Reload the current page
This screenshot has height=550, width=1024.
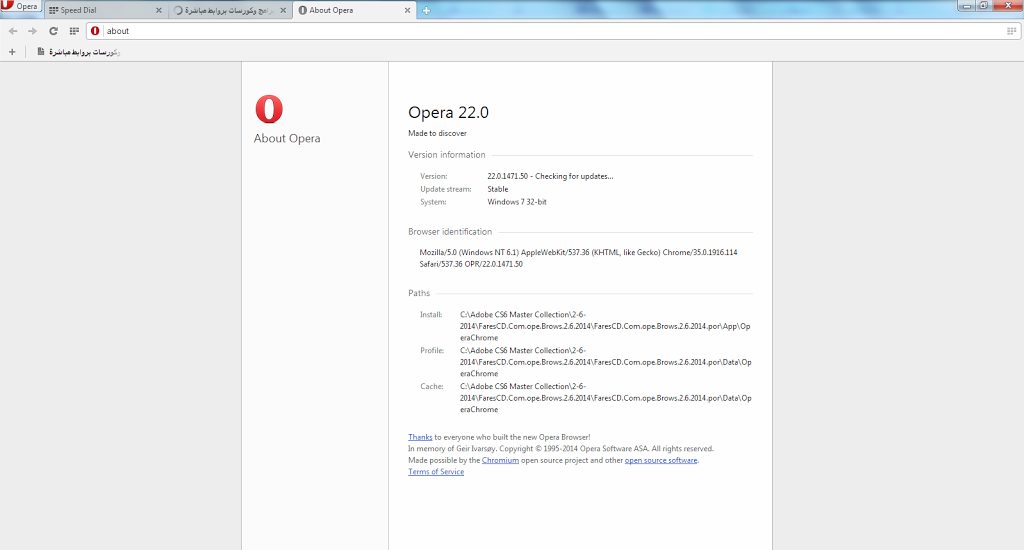coord(54,31)
